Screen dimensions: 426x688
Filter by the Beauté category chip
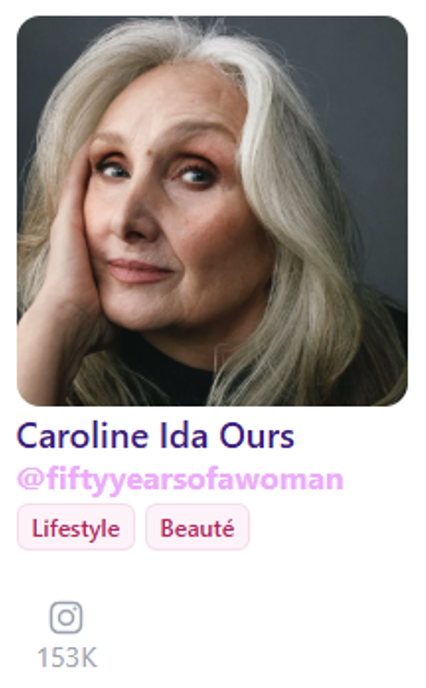click(x=197, y=527)
